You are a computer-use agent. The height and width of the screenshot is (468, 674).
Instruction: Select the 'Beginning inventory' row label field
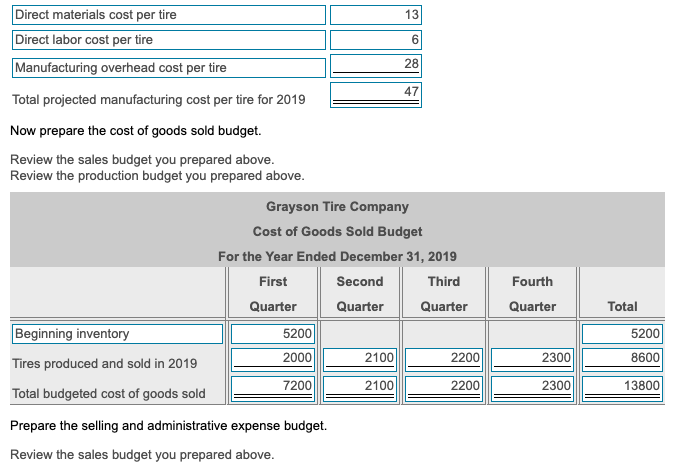click(117, 334)
